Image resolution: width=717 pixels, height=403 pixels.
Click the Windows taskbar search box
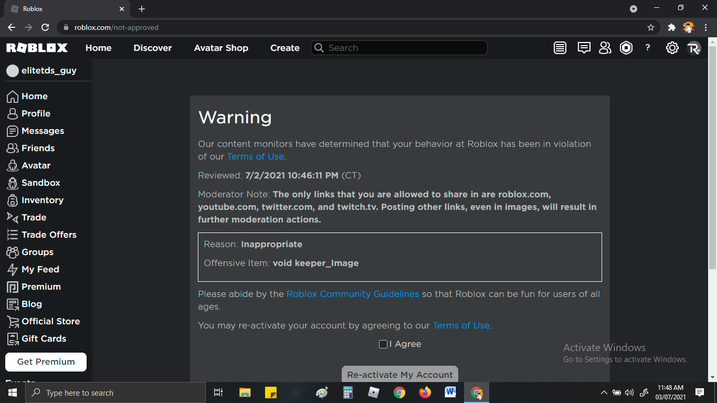(x=116, y=392)
